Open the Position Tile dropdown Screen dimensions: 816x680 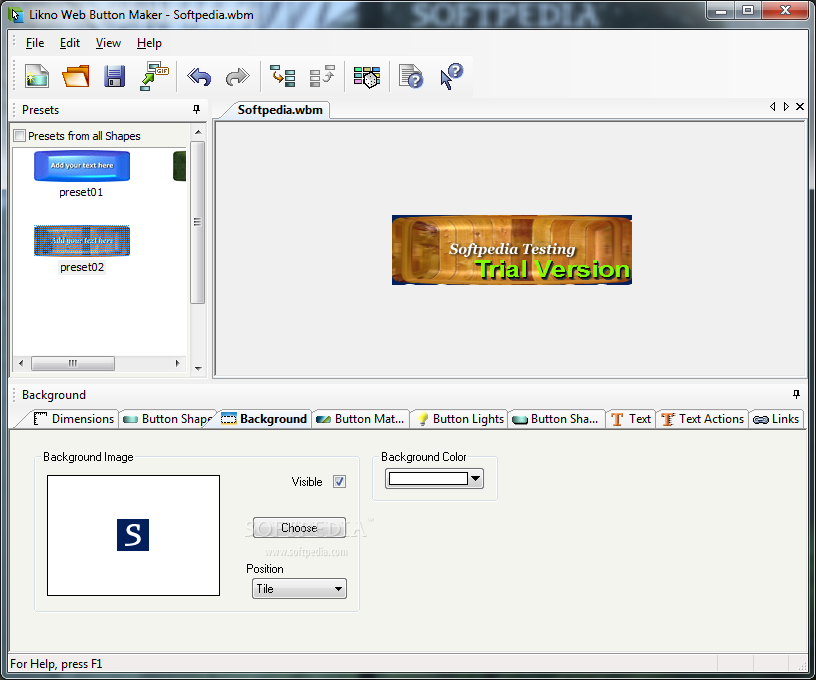299,589
